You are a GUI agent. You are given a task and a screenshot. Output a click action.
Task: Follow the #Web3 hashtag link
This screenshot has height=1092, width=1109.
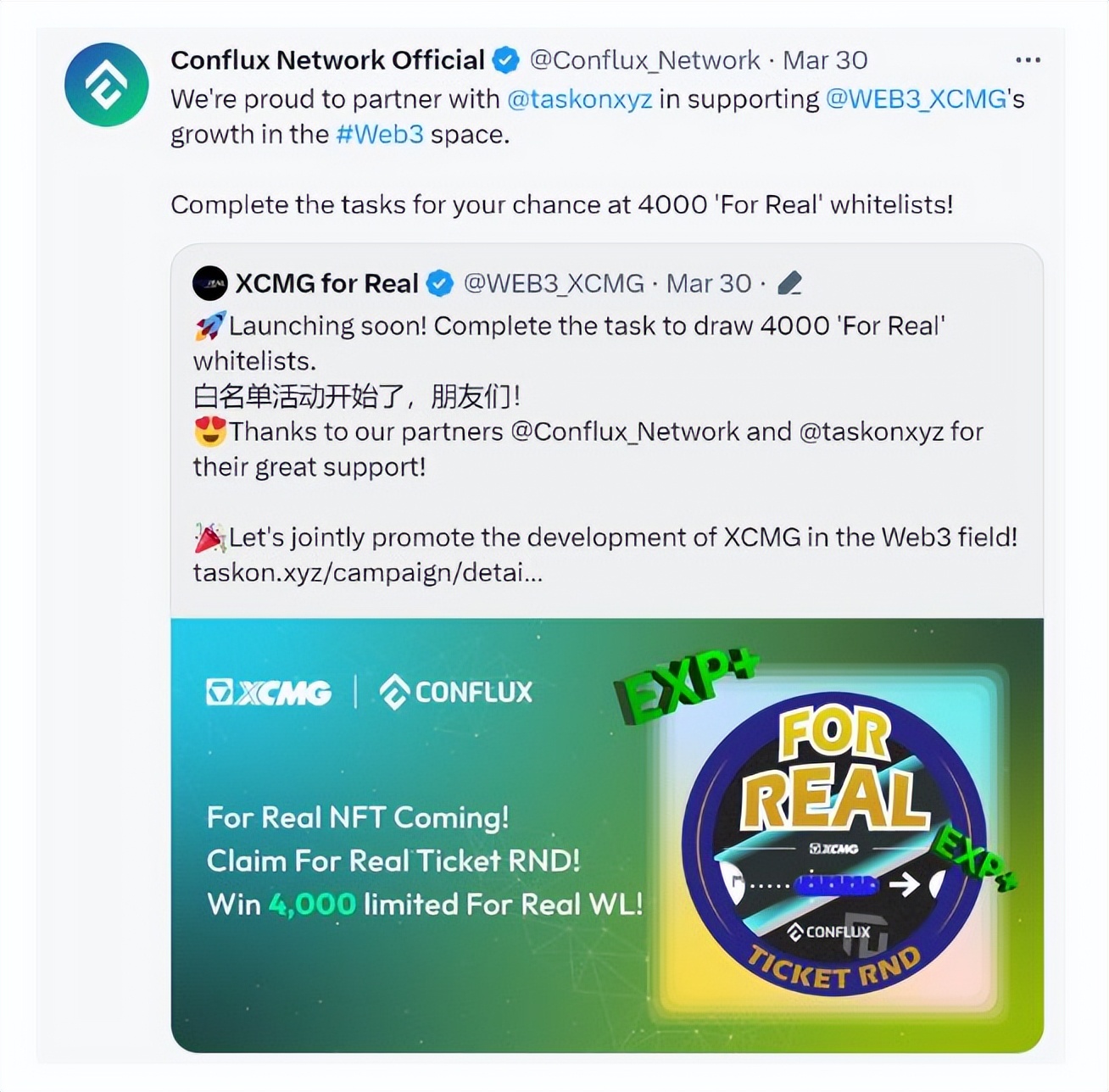[x=380, y=135]
